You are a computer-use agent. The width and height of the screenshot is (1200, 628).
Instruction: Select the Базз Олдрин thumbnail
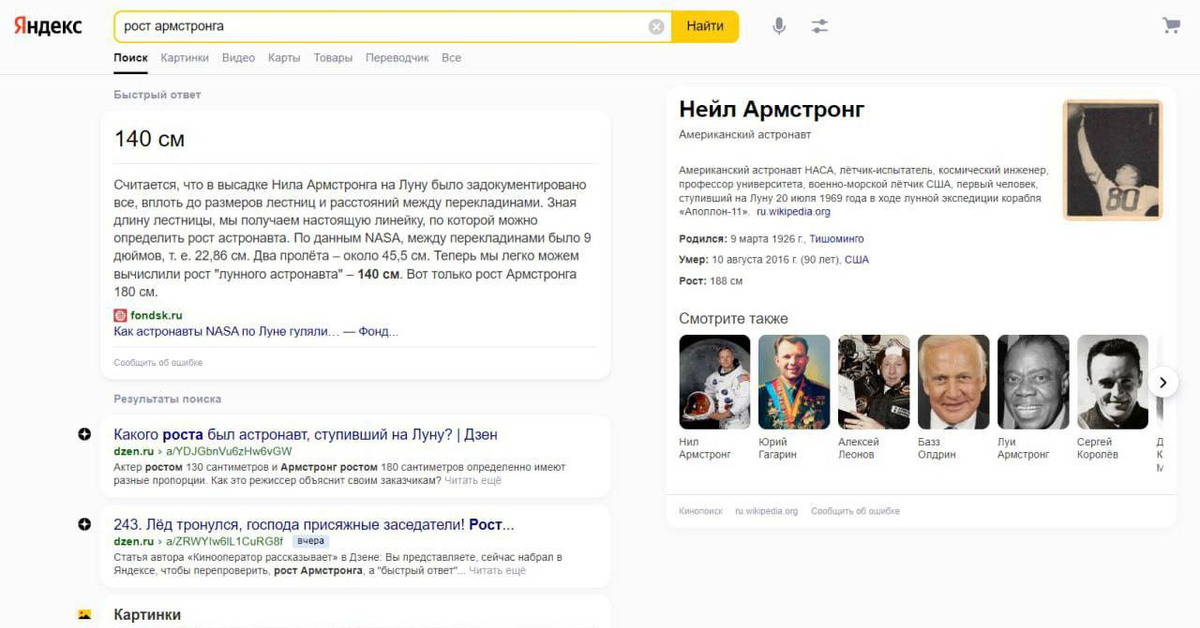coord(953,382)
